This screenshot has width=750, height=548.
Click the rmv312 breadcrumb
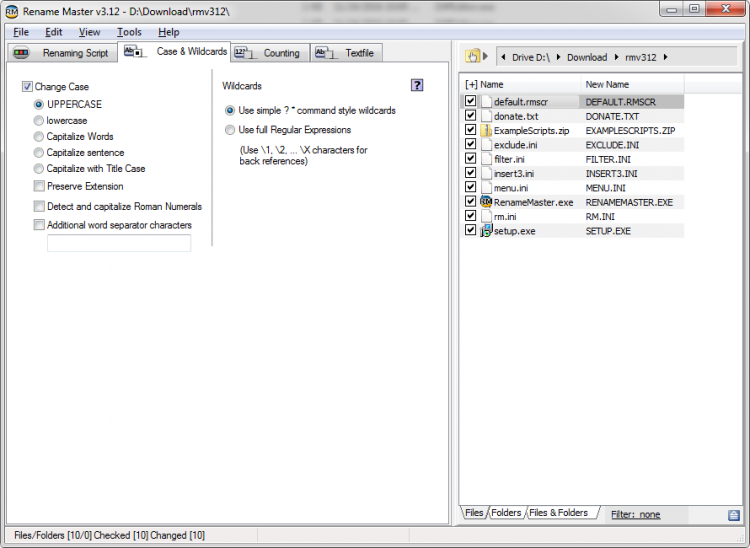640,57
